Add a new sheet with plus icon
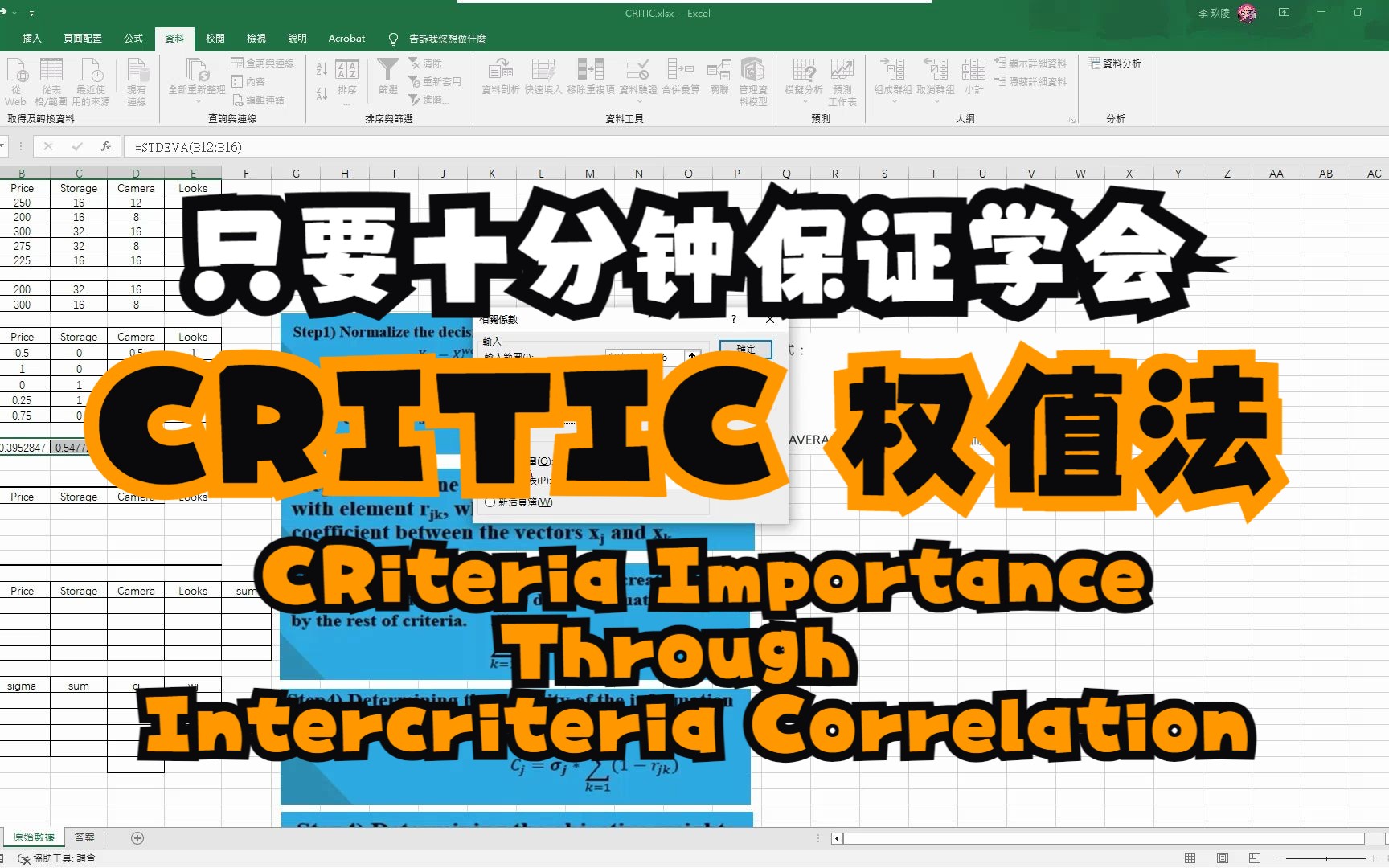Viewport: 1389px width, 868px height. (x=137, y=838)
